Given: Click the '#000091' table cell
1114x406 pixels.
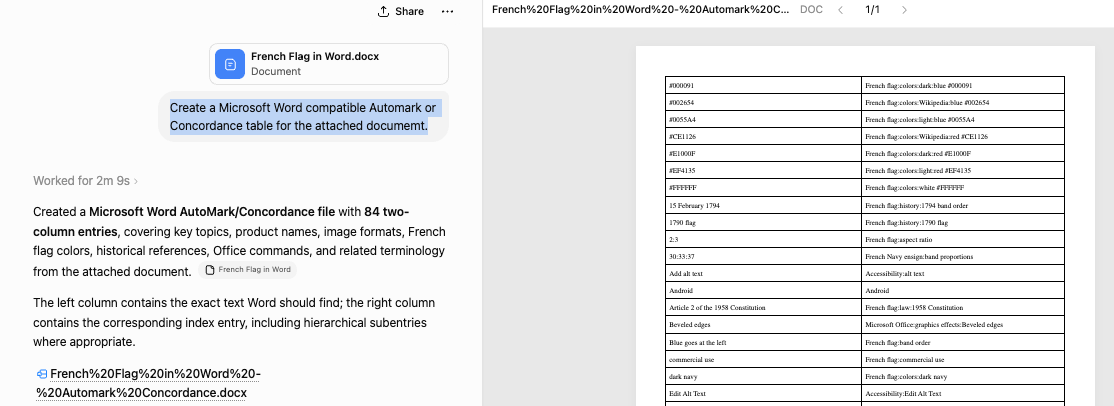Looking at the screenshot, I should [x=763, y=85].
